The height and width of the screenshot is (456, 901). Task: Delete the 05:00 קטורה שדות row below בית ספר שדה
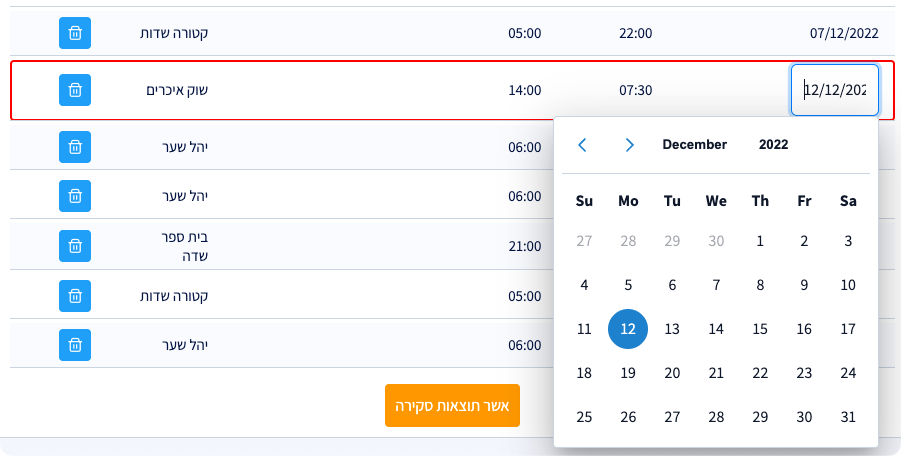point(75,296)
